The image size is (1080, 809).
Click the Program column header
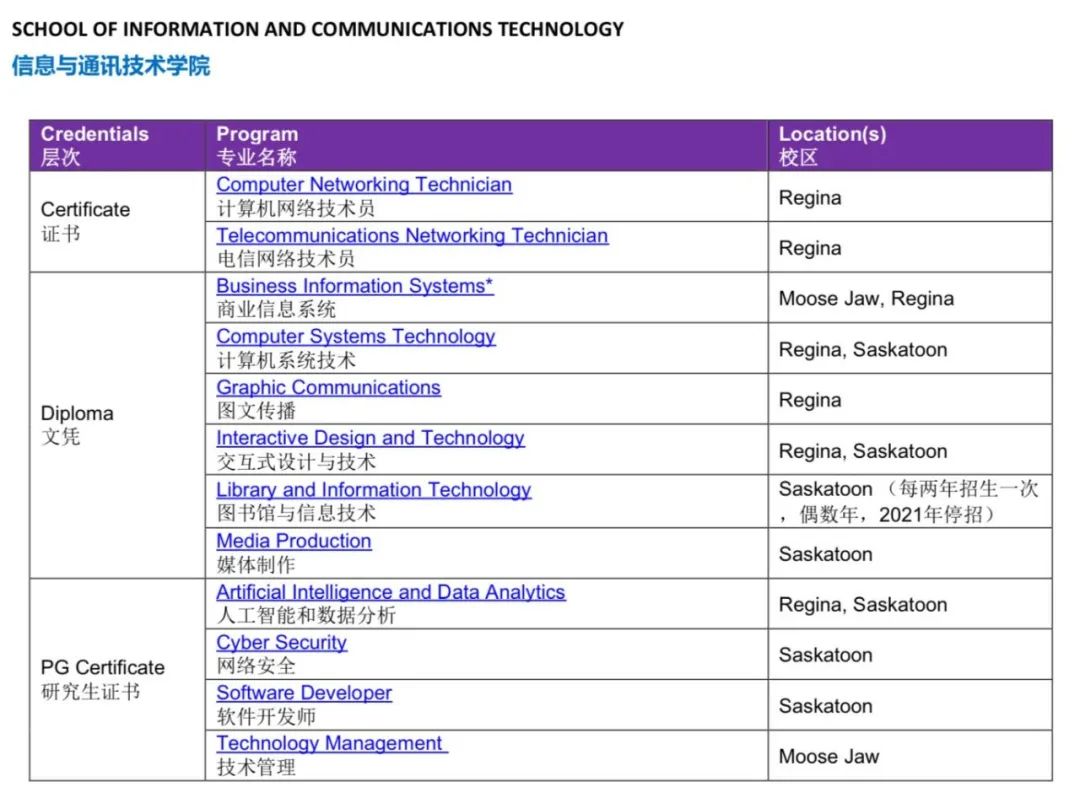[486, 145]
